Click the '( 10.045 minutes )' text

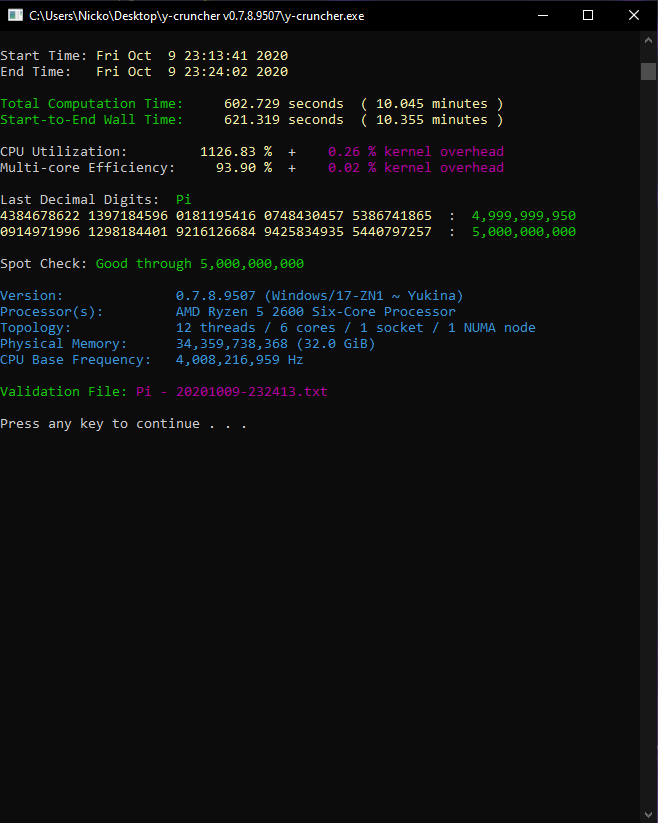(432, 104)
